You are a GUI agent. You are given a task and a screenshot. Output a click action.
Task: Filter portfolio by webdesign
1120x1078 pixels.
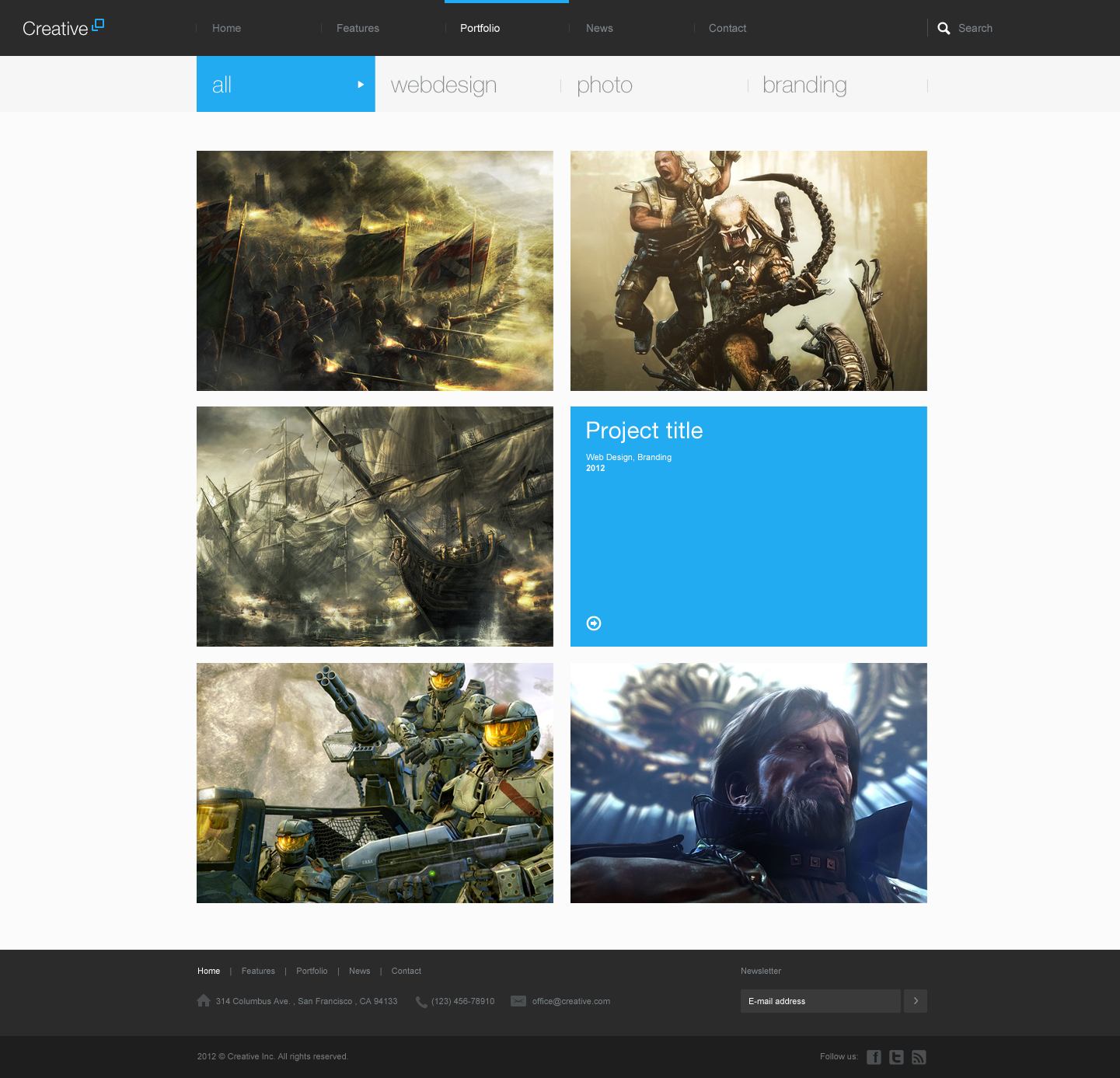pyautogui.click(x=444, y=85)
